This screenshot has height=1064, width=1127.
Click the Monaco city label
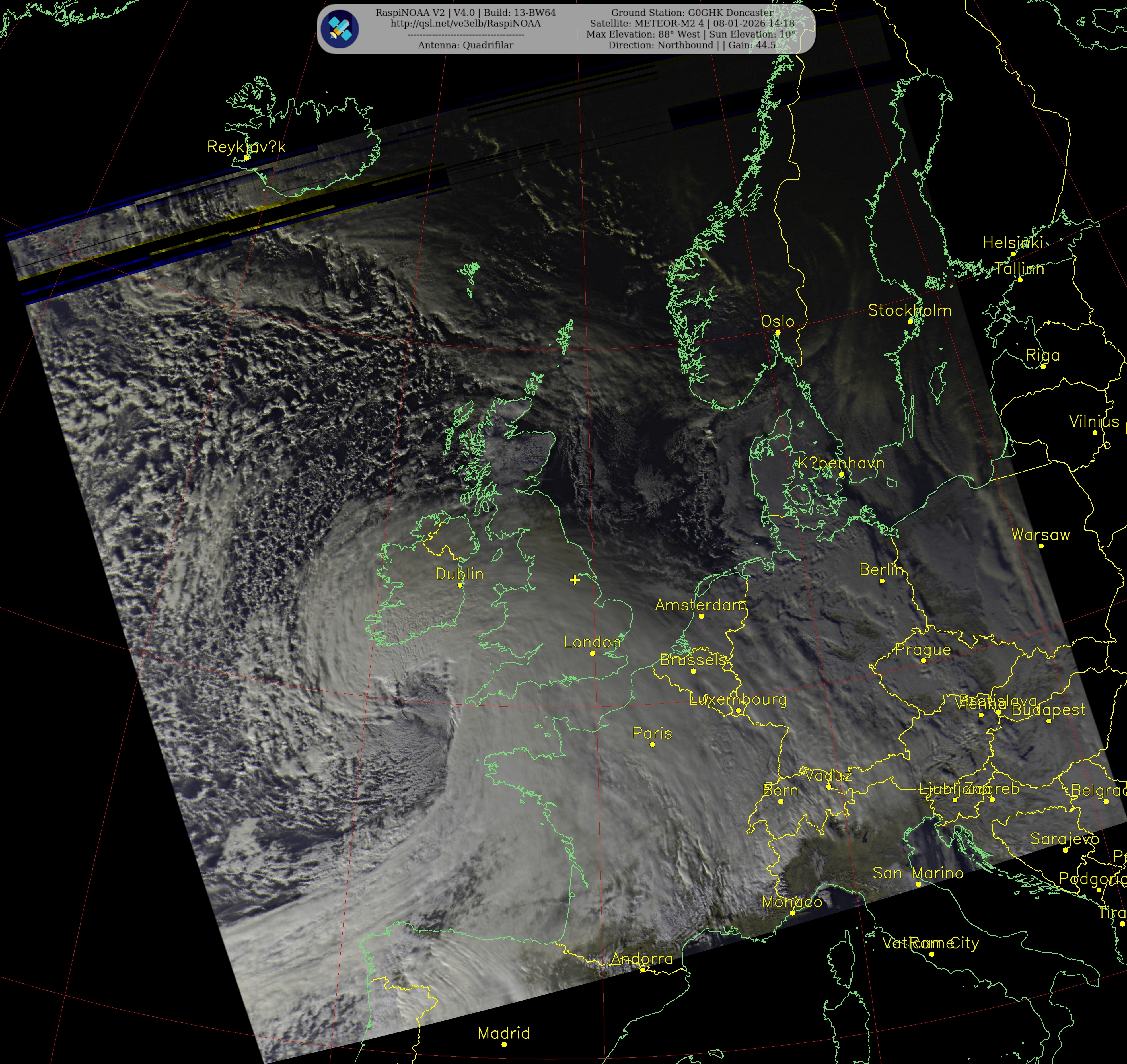pyautogui.click(x=792, y=902)
